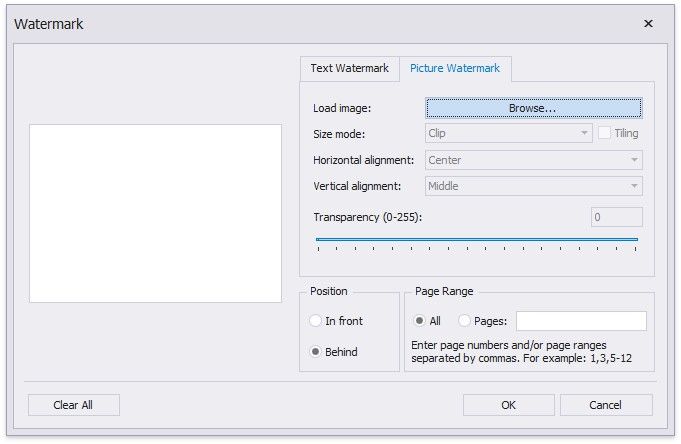The image size is (681, 444).
Task: Choose the Pages radio button
Action: pyautogui.click(x=464, y=321)
